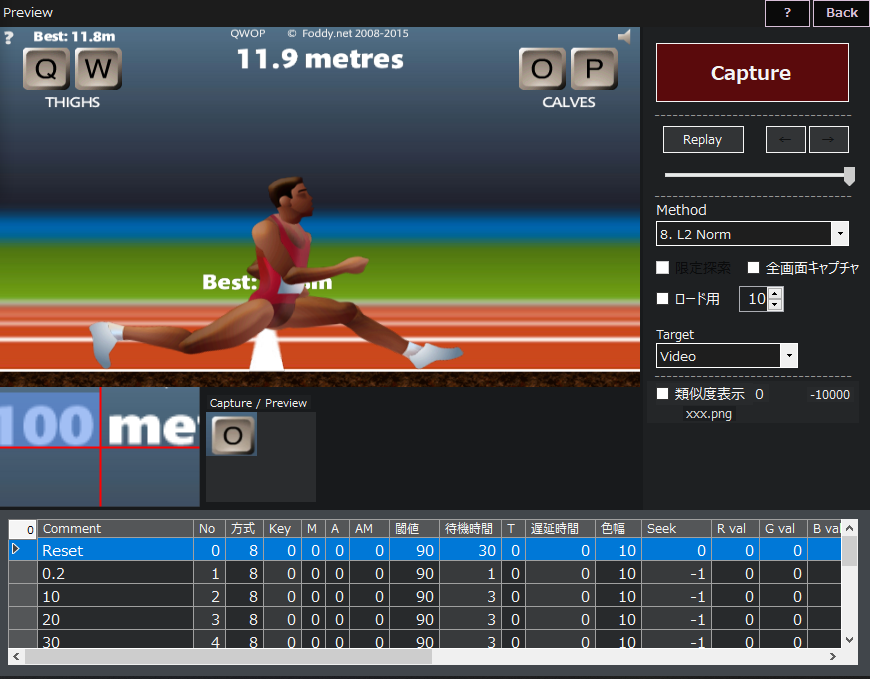
Task: Decrease the ロード用 value with down arrow
Action: 775,305
